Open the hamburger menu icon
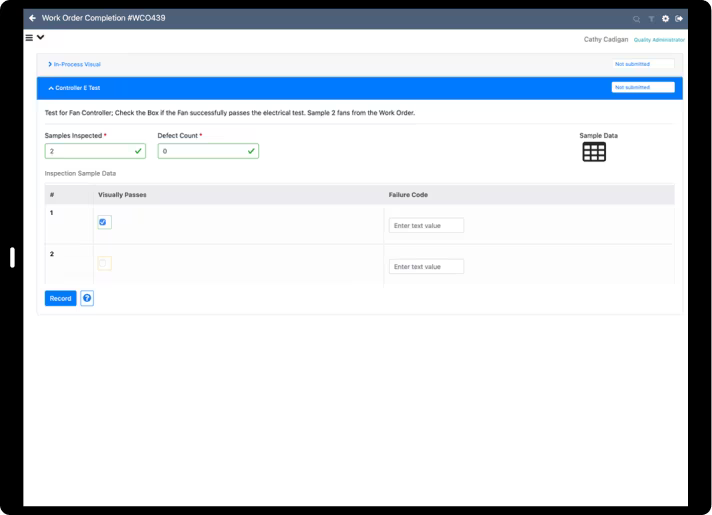The width and height of the screenshot is (712, 515). 29,38
